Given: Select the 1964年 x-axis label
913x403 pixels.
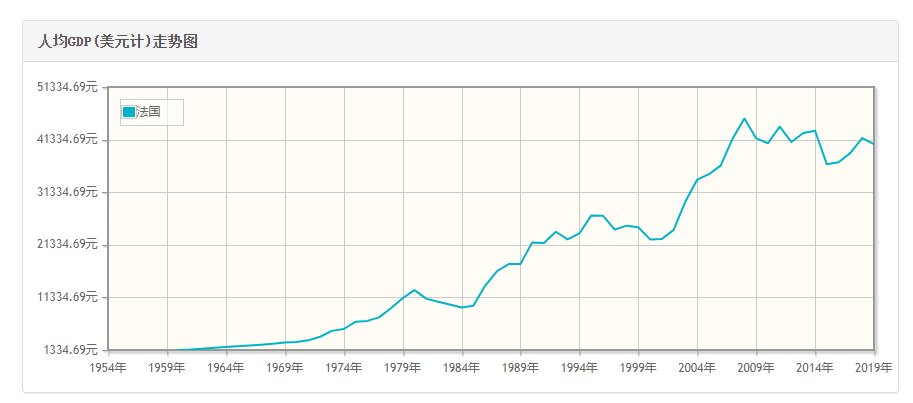Looking at the screenshot, I should 226,367.
